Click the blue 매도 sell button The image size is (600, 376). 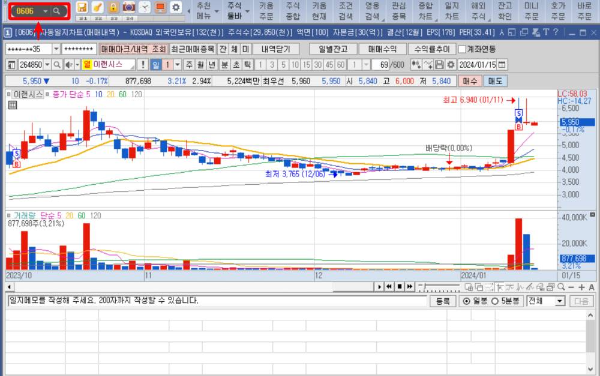(495, 81)
